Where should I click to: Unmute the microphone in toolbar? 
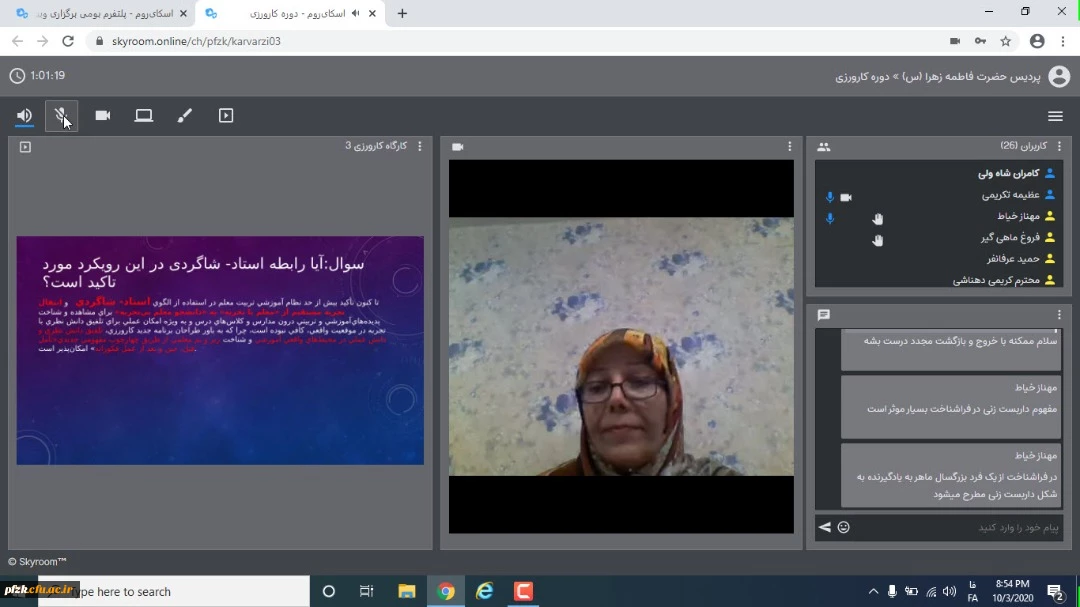pyautogui.click(x=61, y=116)
